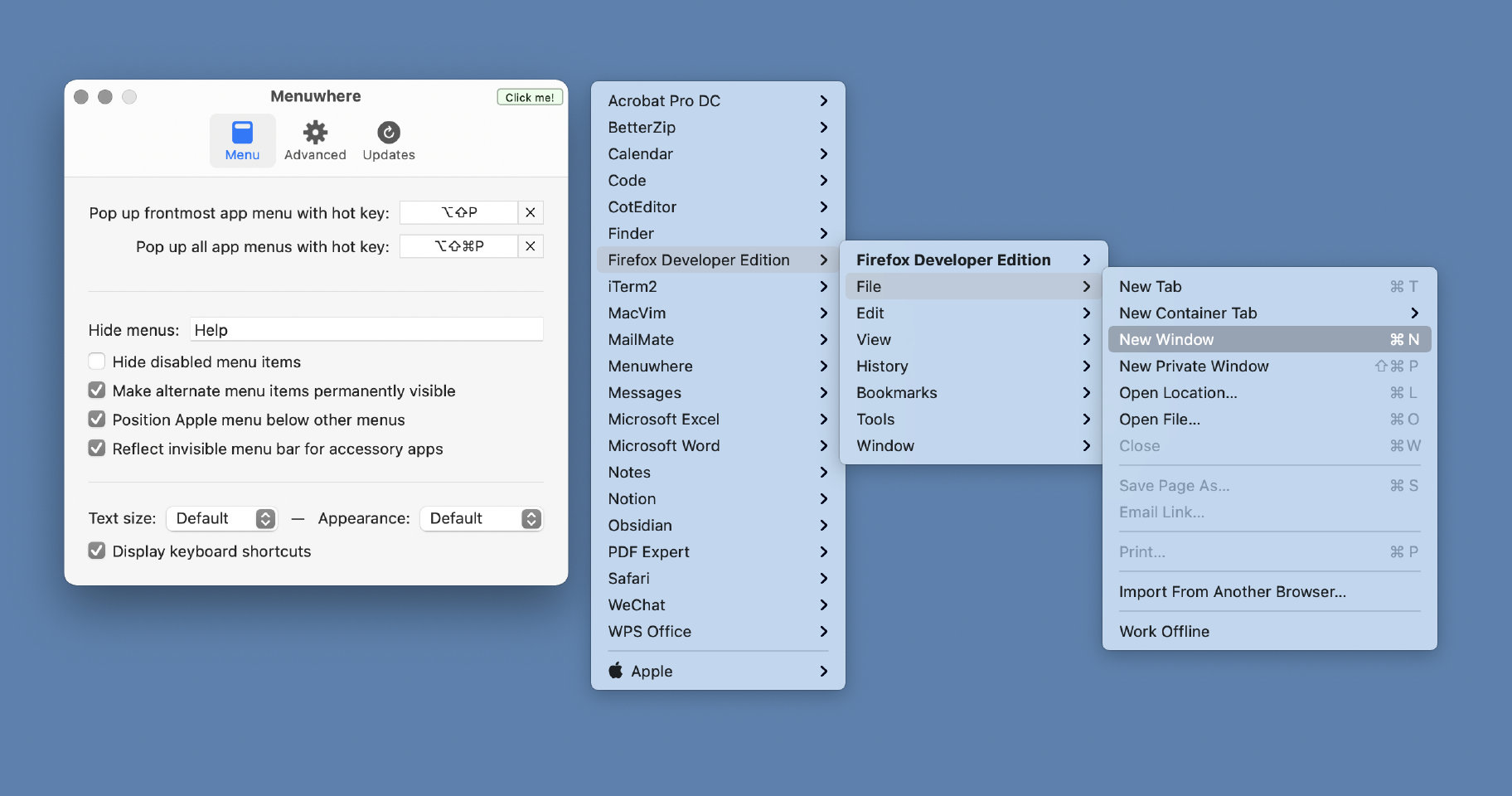The height and width of the screenshot is (796, 1512).
Task: Open the Advanced gear icon tab
Action: (315, 133)
